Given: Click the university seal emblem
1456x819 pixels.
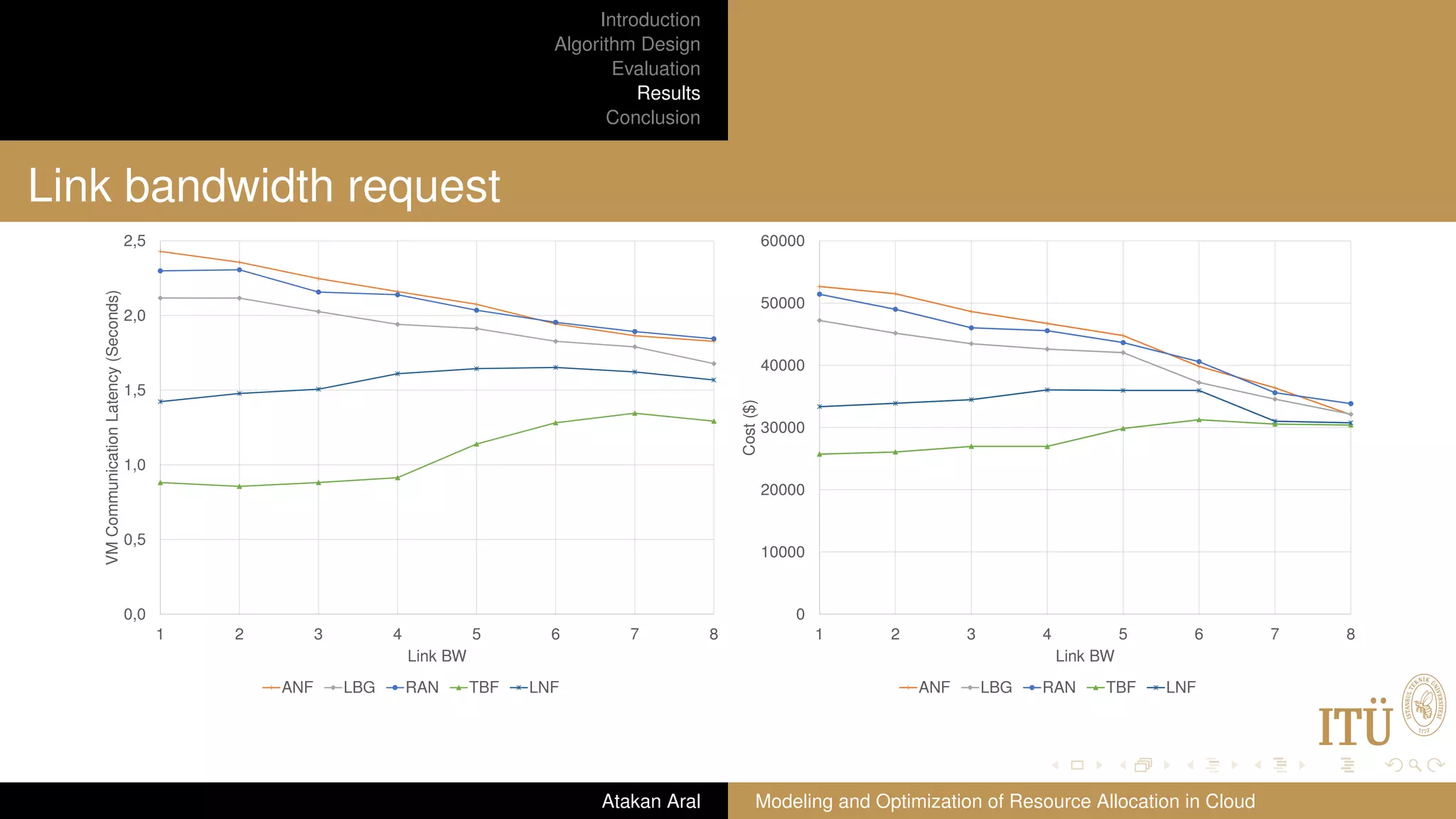Looking at the screenshot, I should click(1423, 706).
